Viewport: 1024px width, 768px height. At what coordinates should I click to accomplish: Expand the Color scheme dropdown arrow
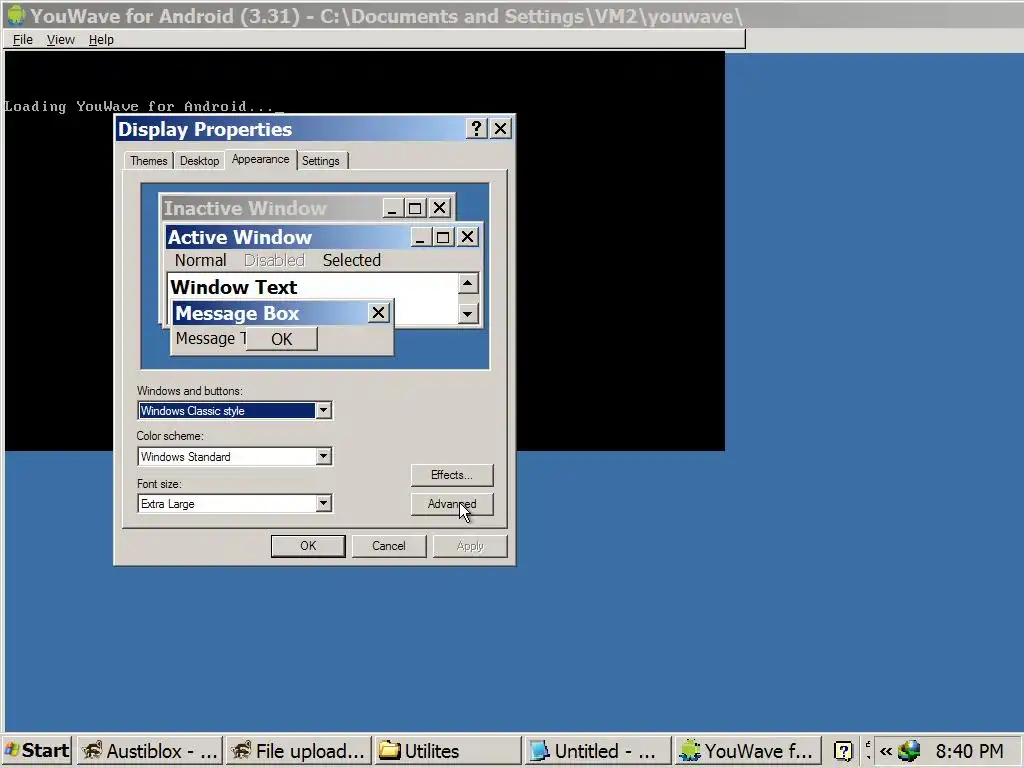point(323,456)
